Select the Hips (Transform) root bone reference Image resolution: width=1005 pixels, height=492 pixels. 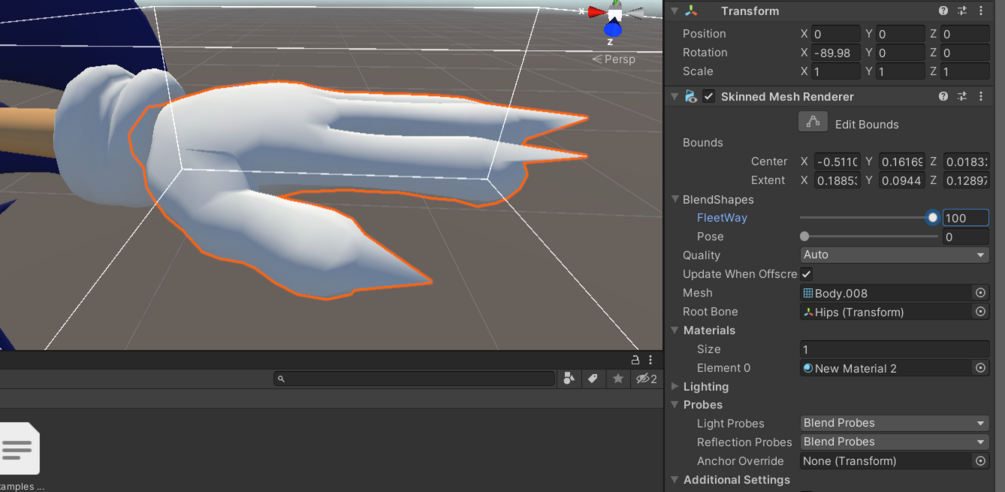coord(887,312)
